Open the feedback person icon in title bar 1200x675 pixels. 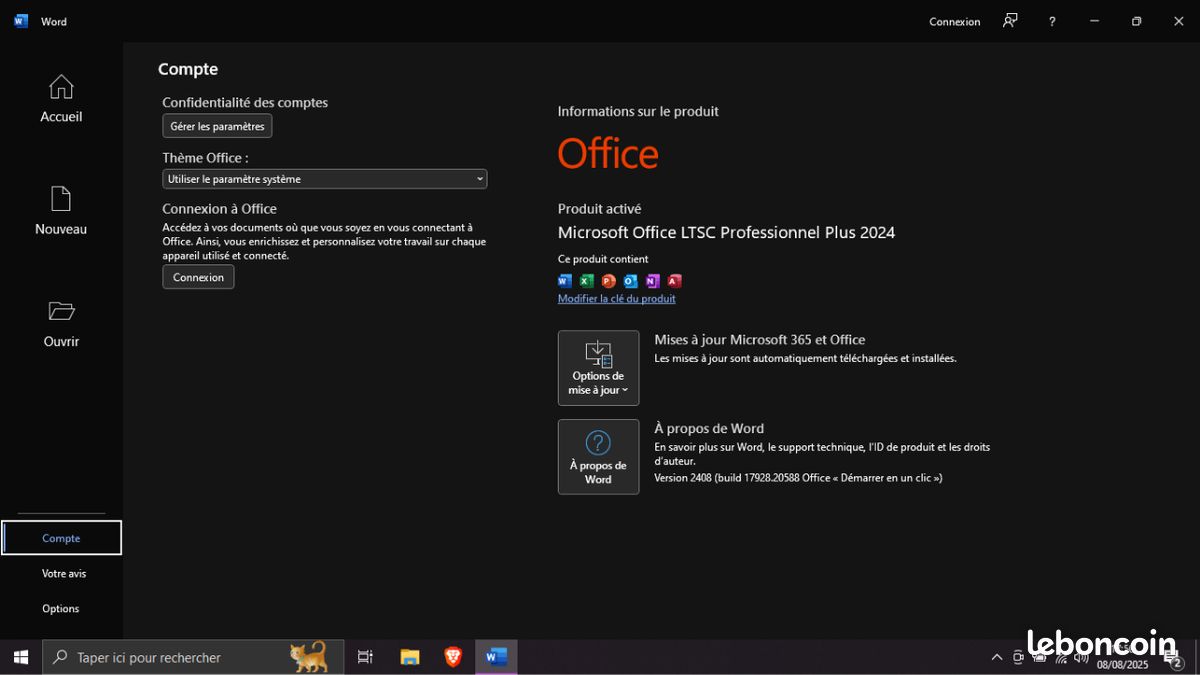click(x=1010, y=21)
